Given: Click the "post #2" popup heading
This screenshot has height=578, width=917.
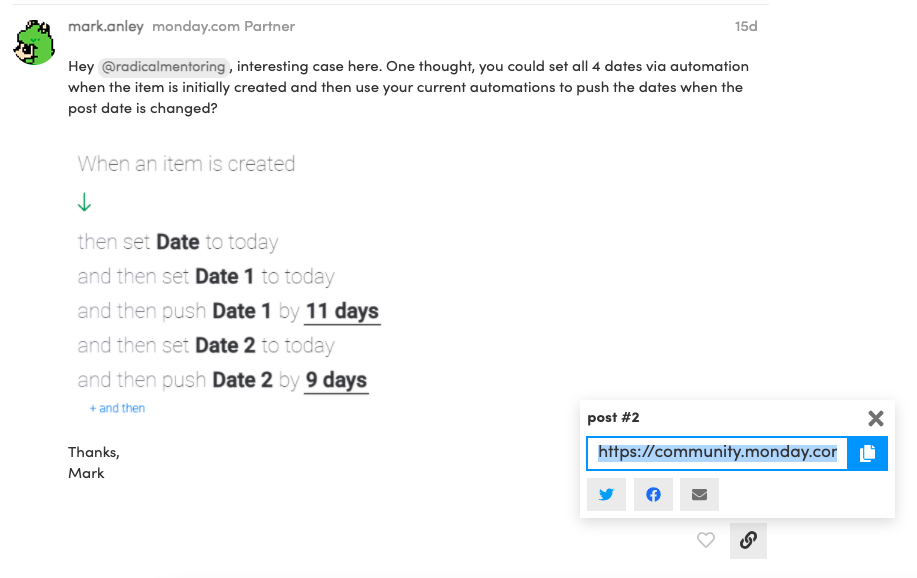Looking at the screenshot, I should click(x=613, y=417).
